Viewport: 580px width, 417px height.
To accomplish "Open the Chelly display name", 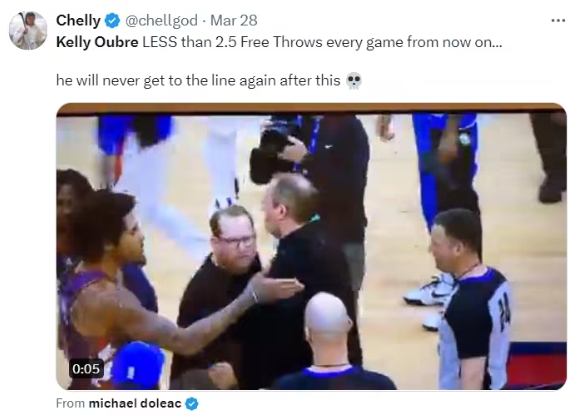I will pyautogui.click(x=78, y=20).
